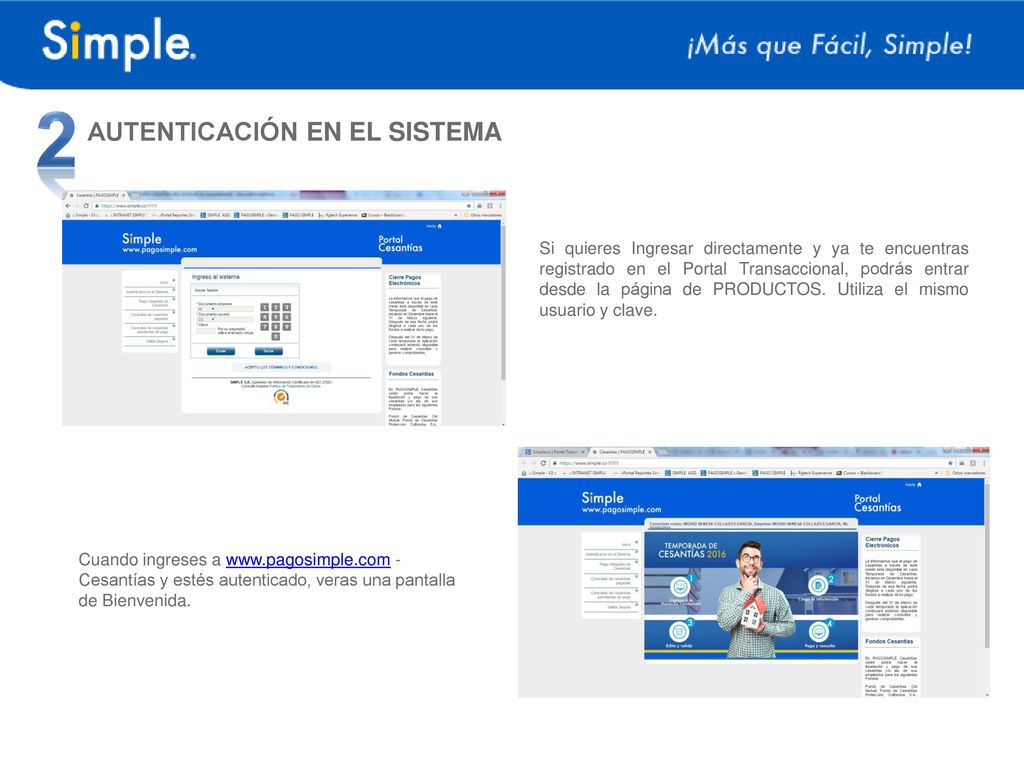
Task: Click the Clave password field
Action: (x=206, y=330)
